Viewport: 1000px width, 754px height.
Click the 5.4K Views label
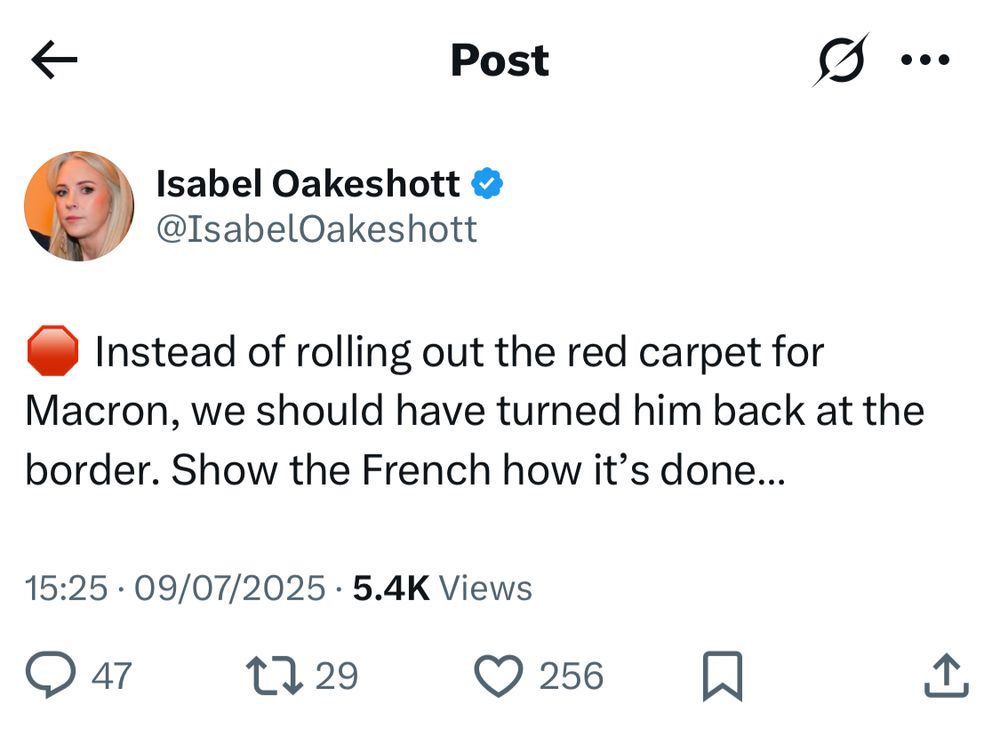click(x=443, y=588)
